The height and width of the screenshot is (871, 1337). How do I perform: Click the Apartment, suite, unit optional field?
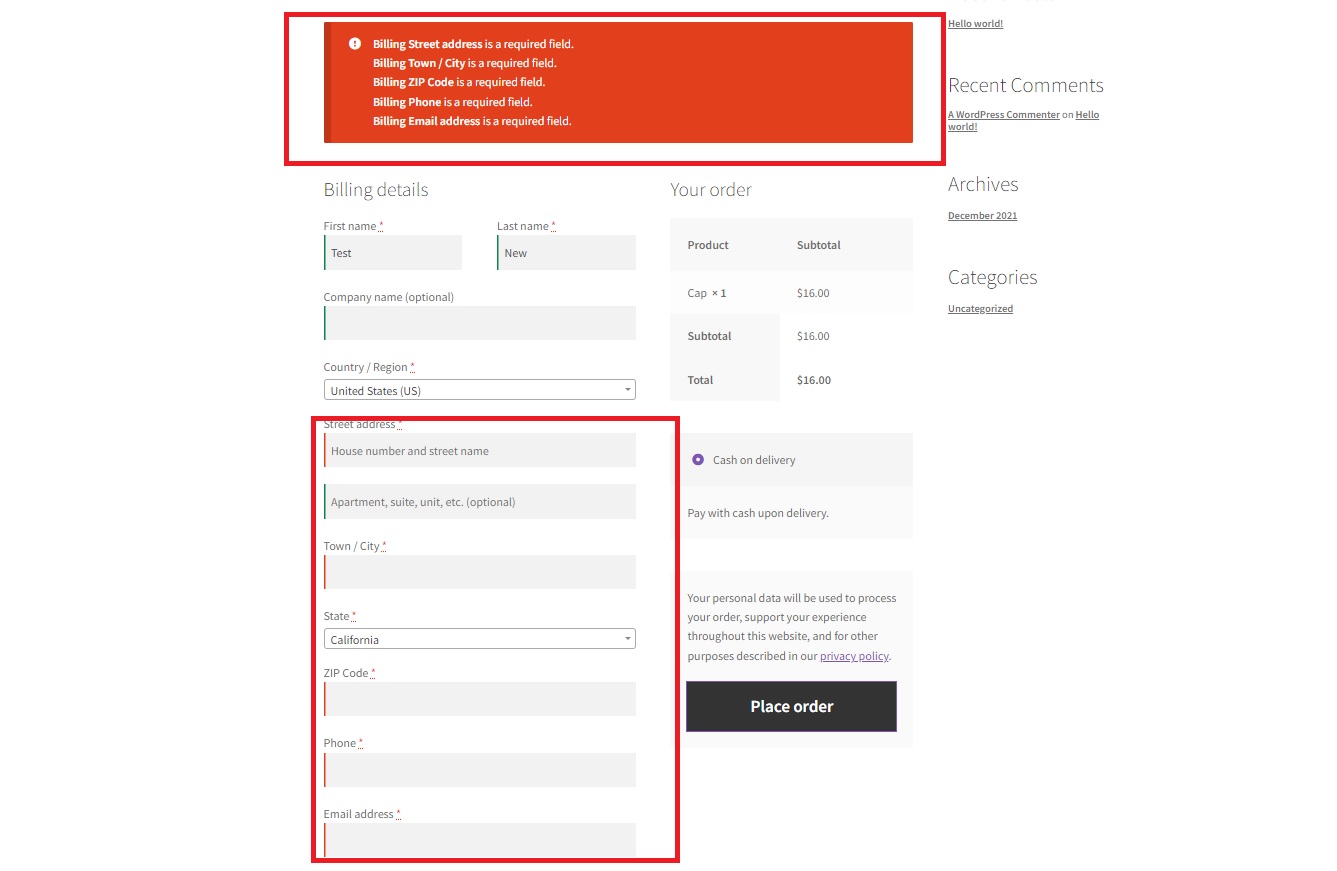tap(479, 501)
